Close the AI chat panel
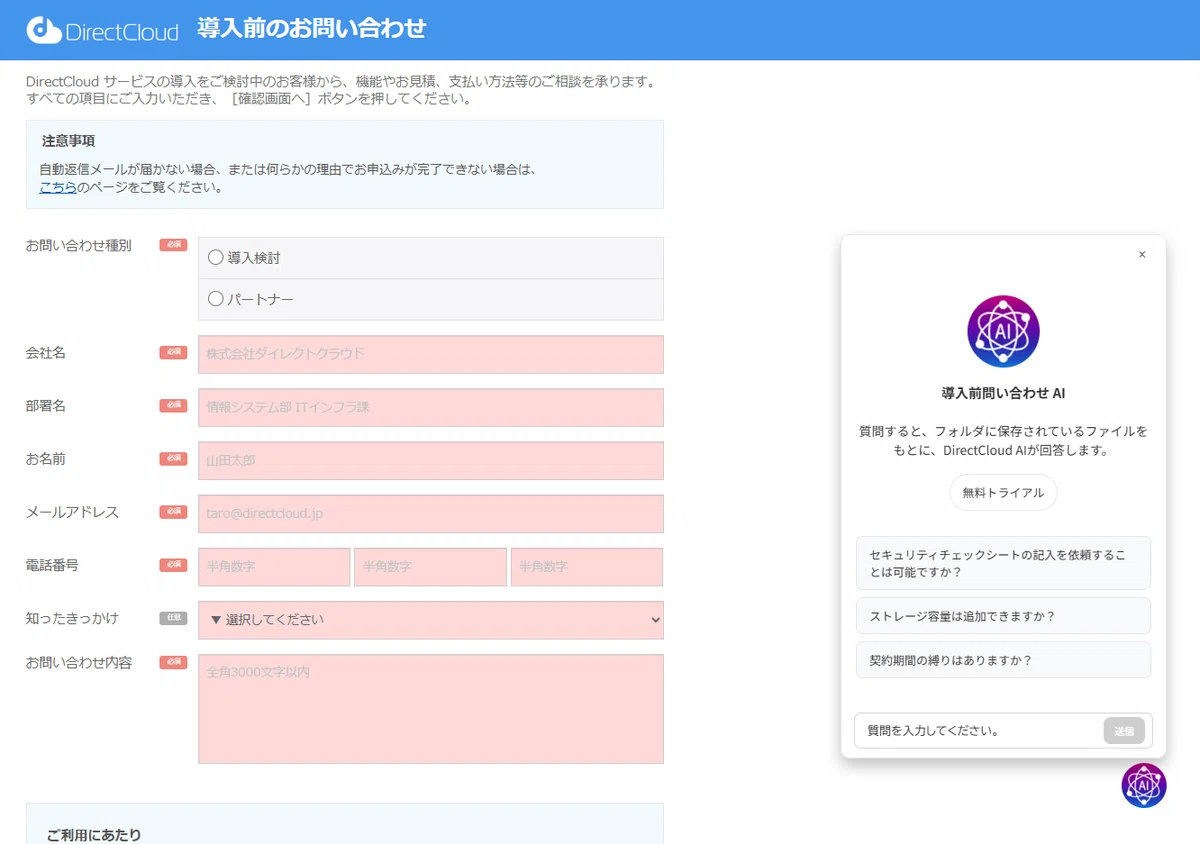This screenshot has height=844, width=1200. coord(1142,255)
